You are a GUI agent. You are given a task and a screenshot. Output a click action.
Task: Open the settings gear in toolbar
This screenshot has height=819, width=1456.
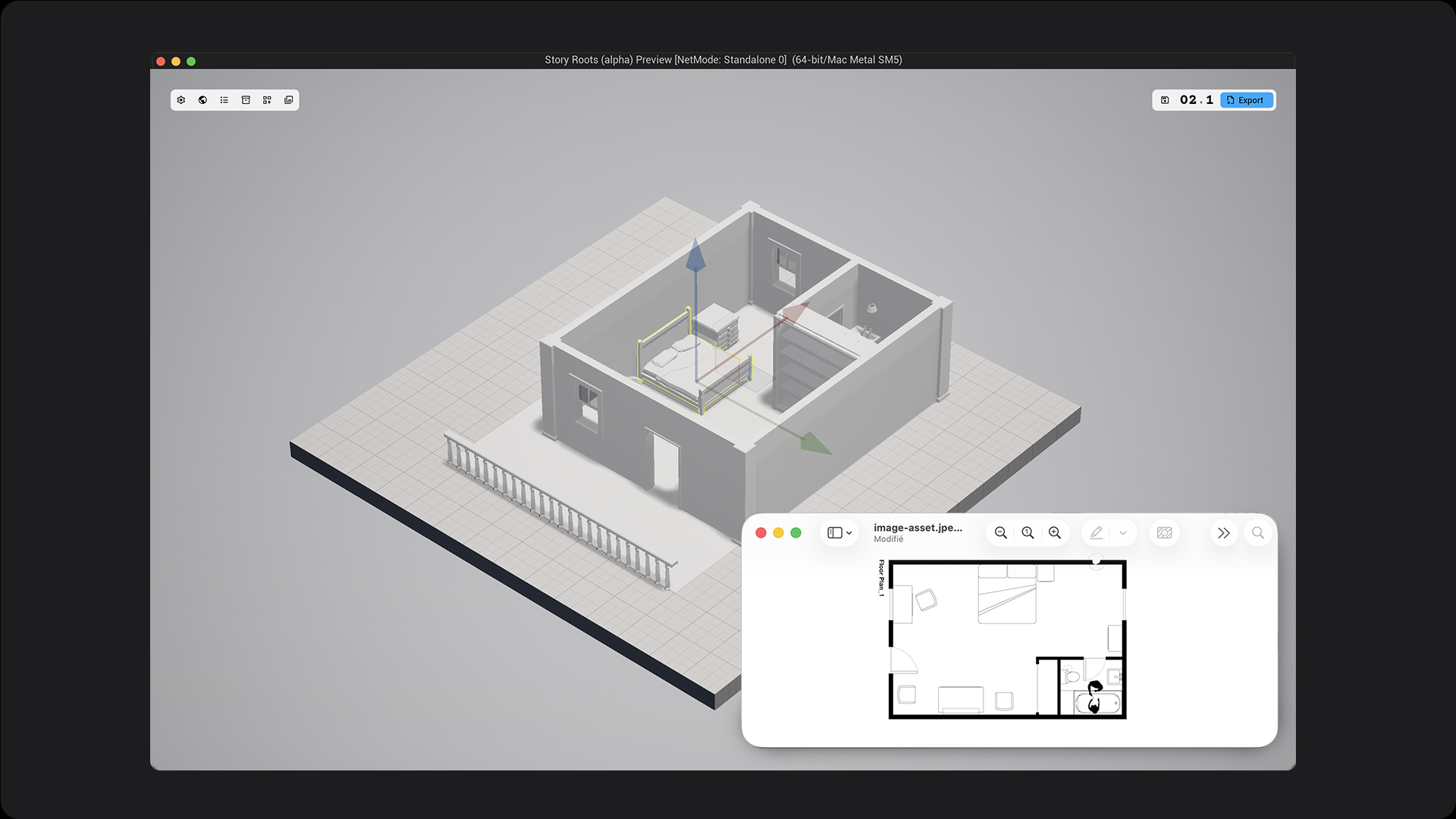(181, 100)
